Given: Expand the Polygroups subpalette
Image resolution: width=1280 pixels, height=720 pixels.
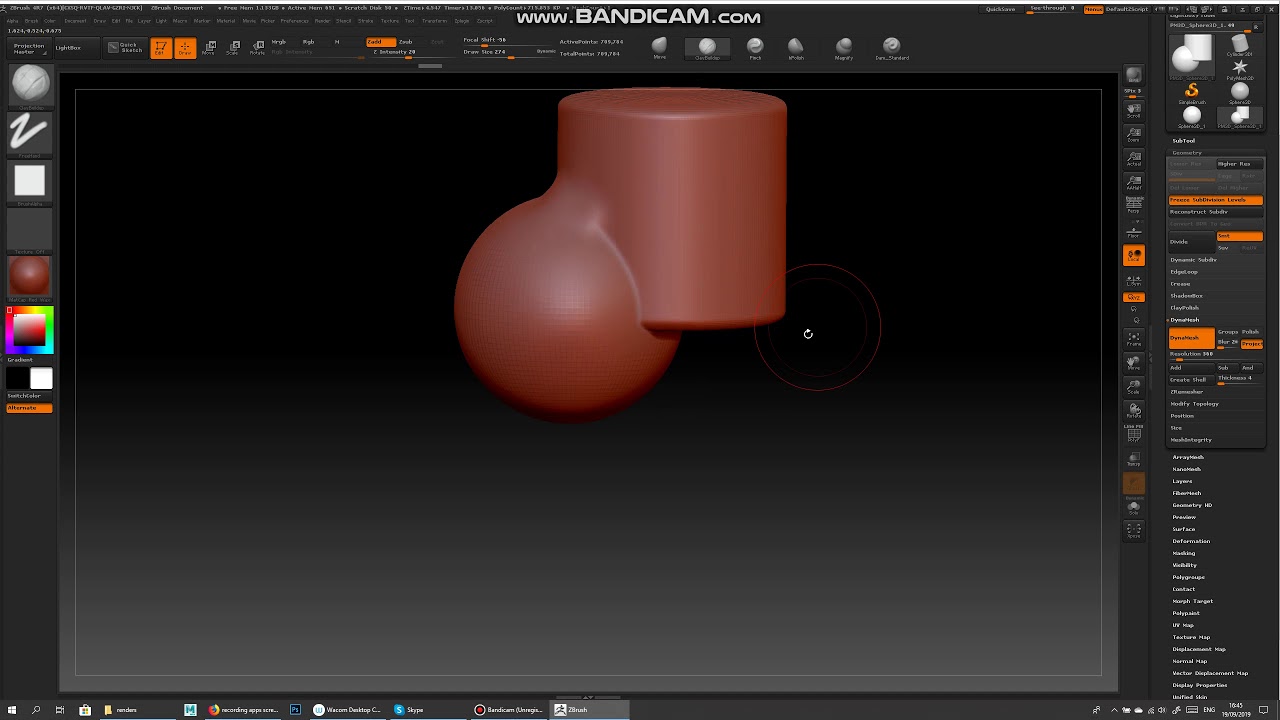Looking at the screenshot, I should 1189,577.
